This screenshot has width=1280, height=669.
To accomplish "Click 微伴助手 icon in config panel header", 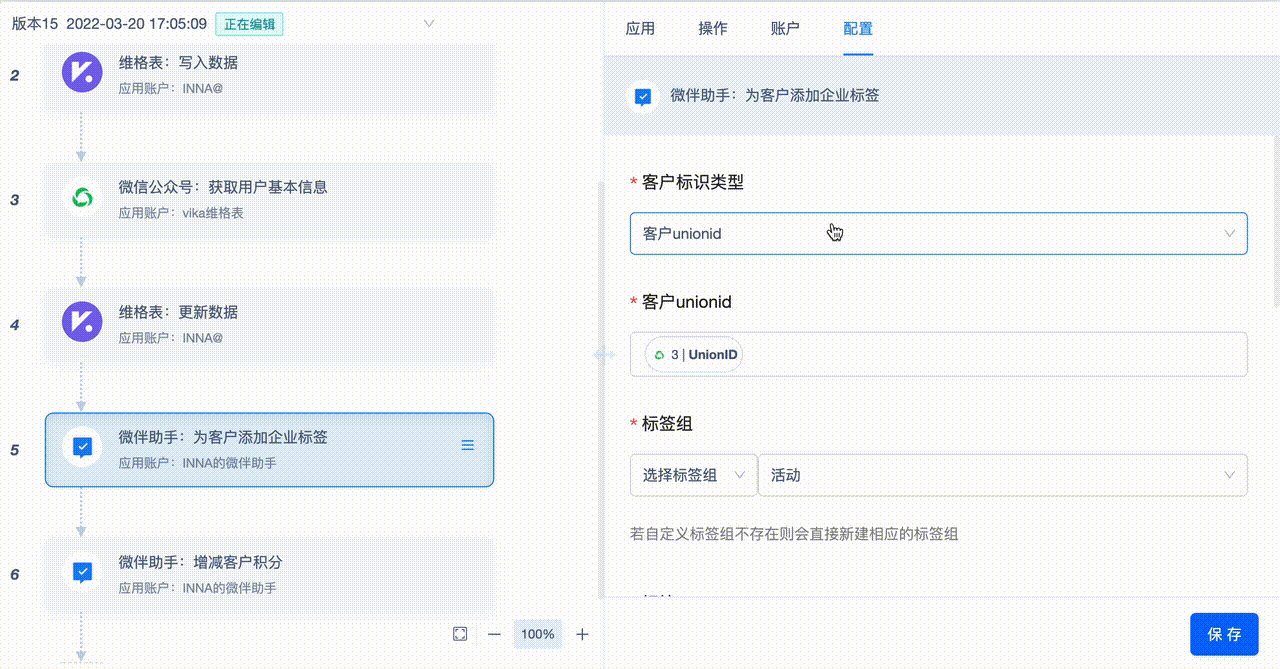I will [x=642, y=96].
